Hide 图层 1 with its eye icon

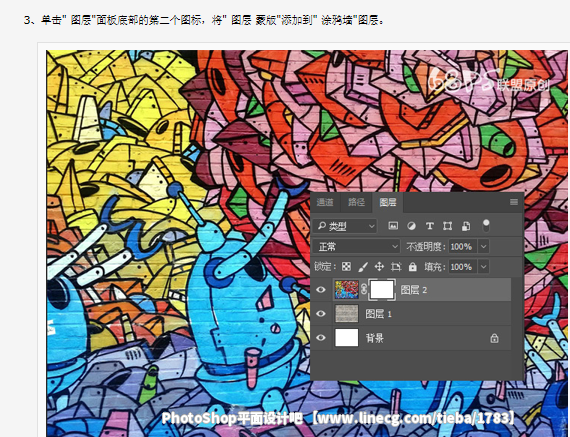click(320, 313)
